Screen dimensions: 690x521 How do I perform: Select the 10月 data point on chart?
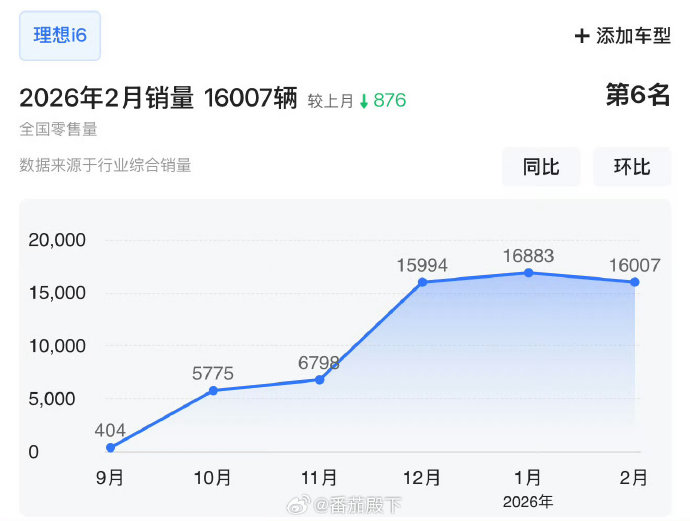click(x=213, y=391)
